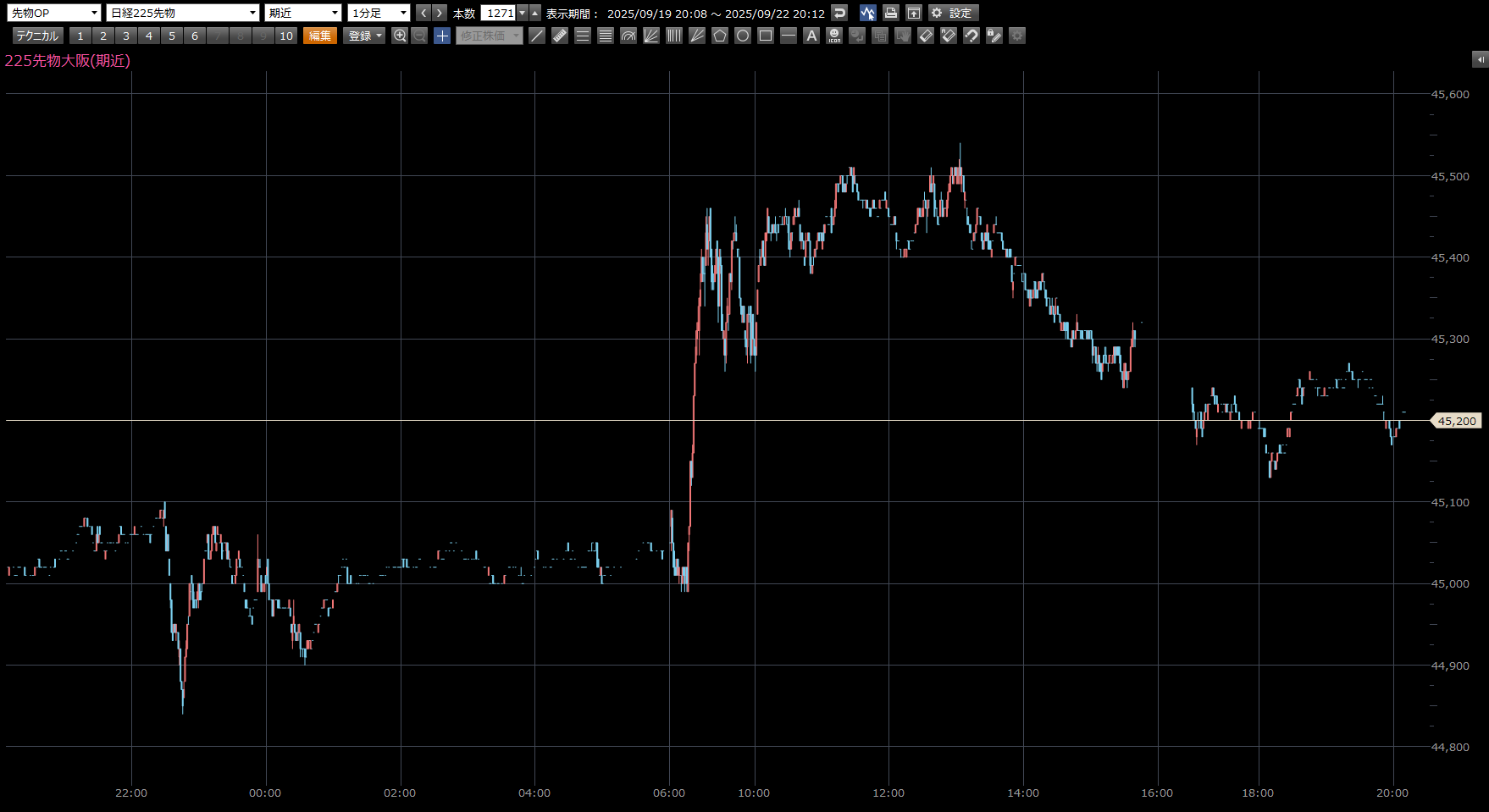Choose the circle drawing tool
Screen dimensions: 1489x812
click(743, 36)
